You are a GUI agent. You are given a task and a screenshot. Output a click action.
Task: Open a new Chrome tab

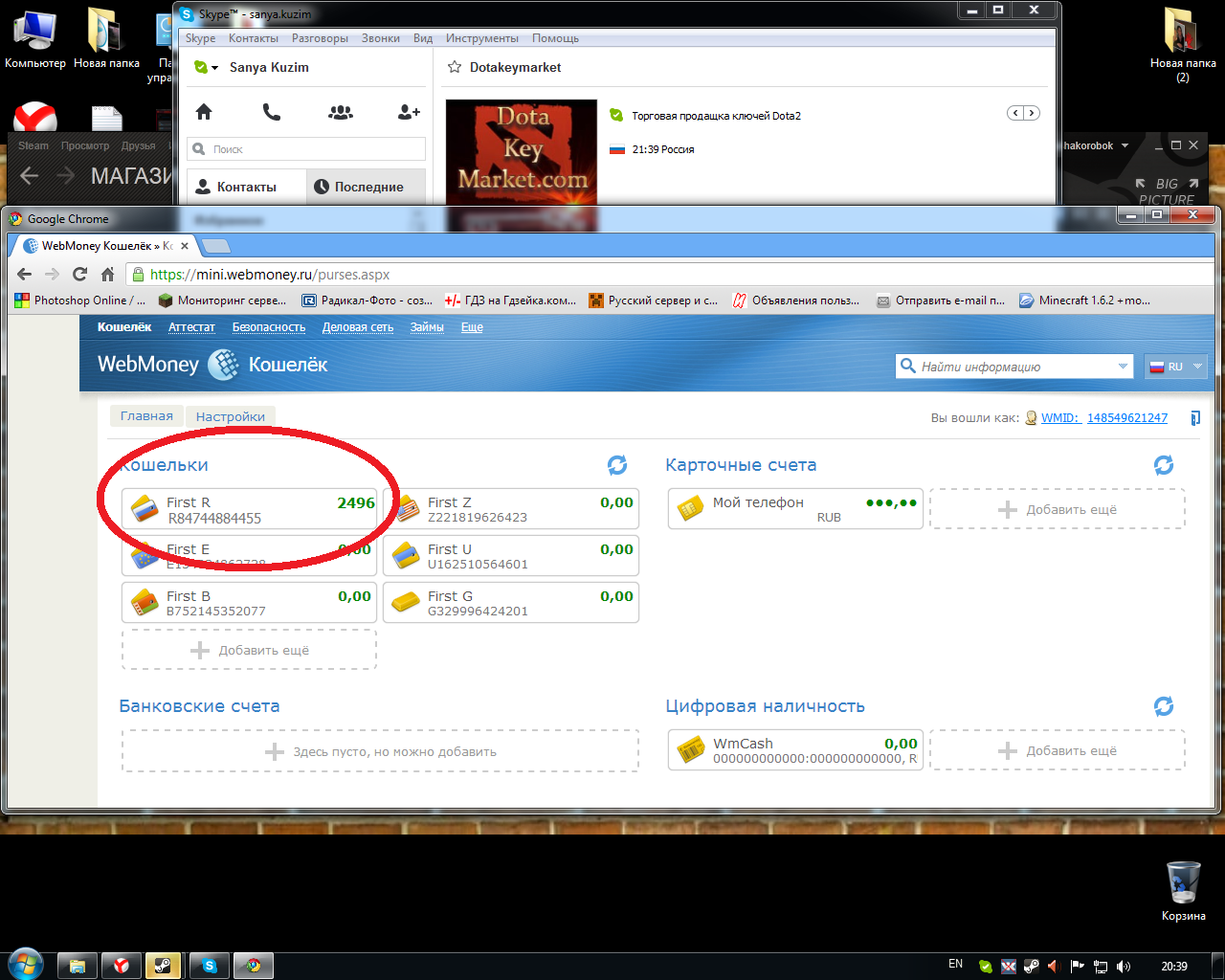215,246
